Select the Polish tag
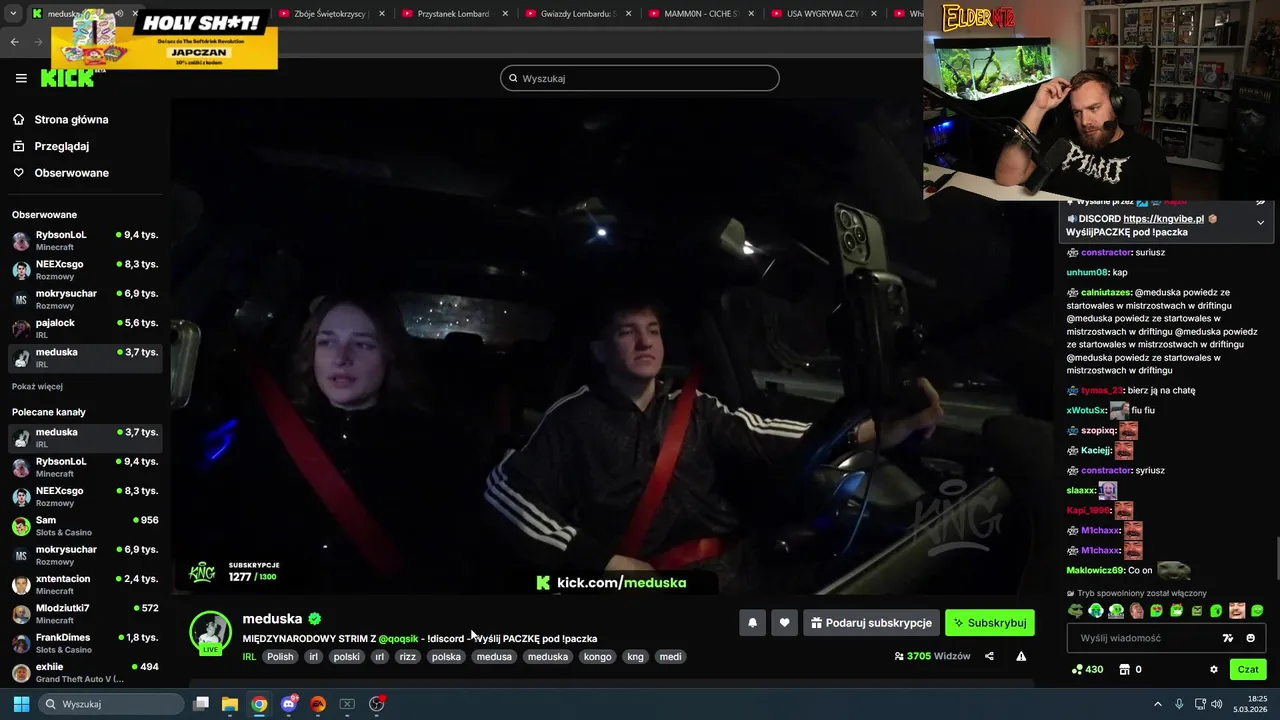The image size is (1280, 720). coord(280,657)
